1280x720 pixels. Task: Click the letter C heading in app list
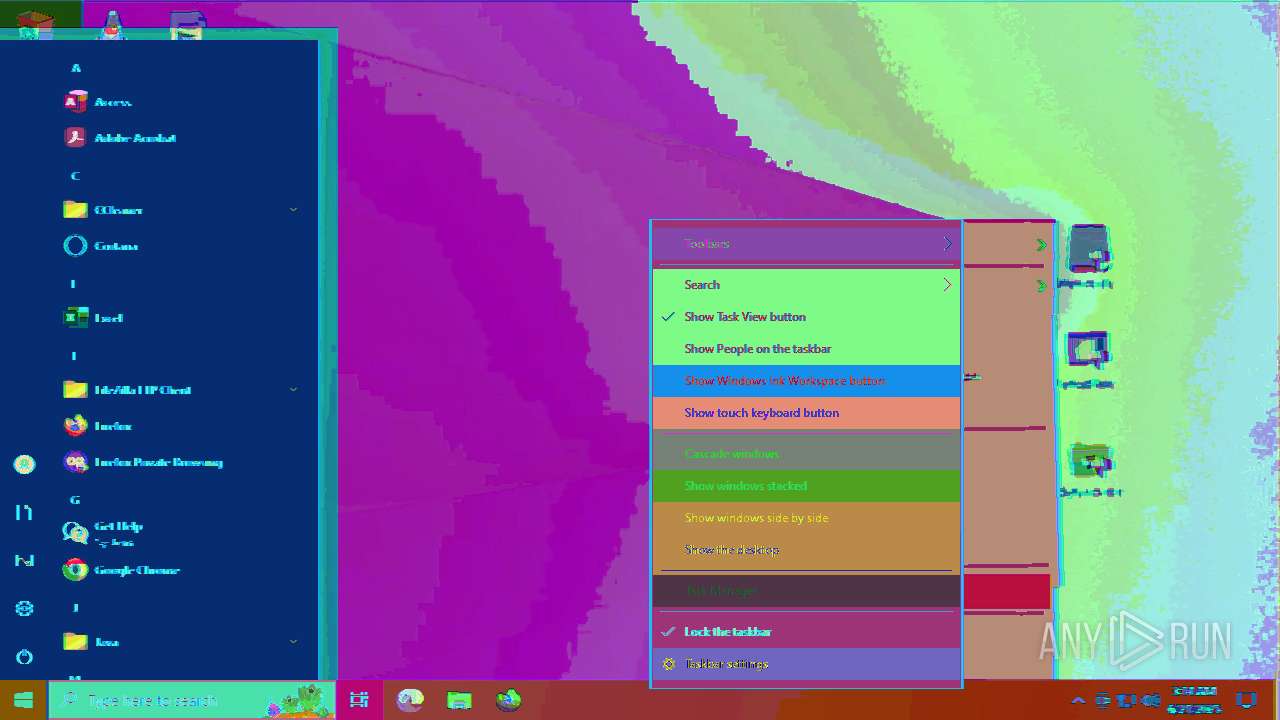[x=75, y=176]
